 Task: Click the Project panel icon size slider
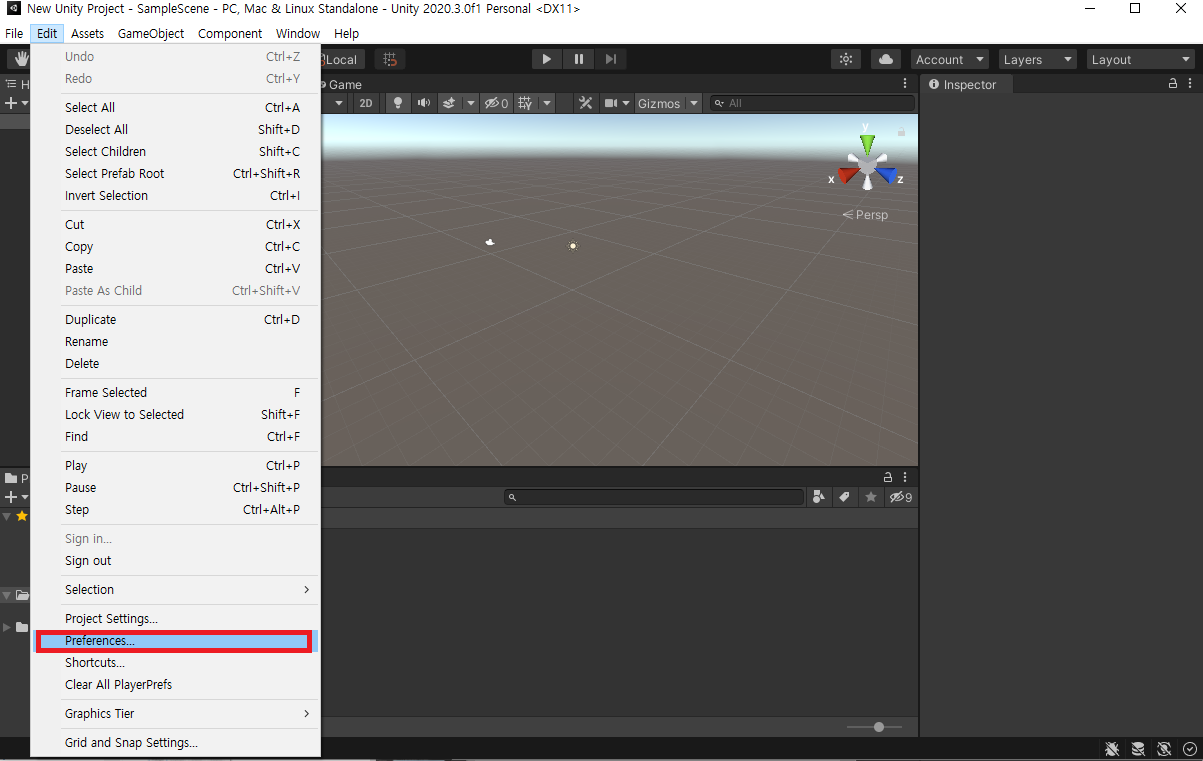(x=874, y=727)
